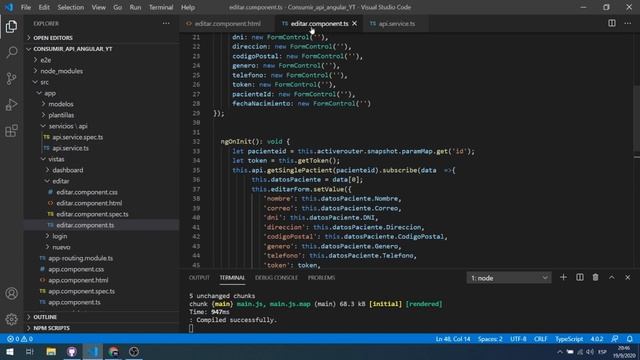Image resolution: width=640 pixels, height=360 pixels.
Task: Open File Explorer from the taskbar
Action: click(51, 351)
